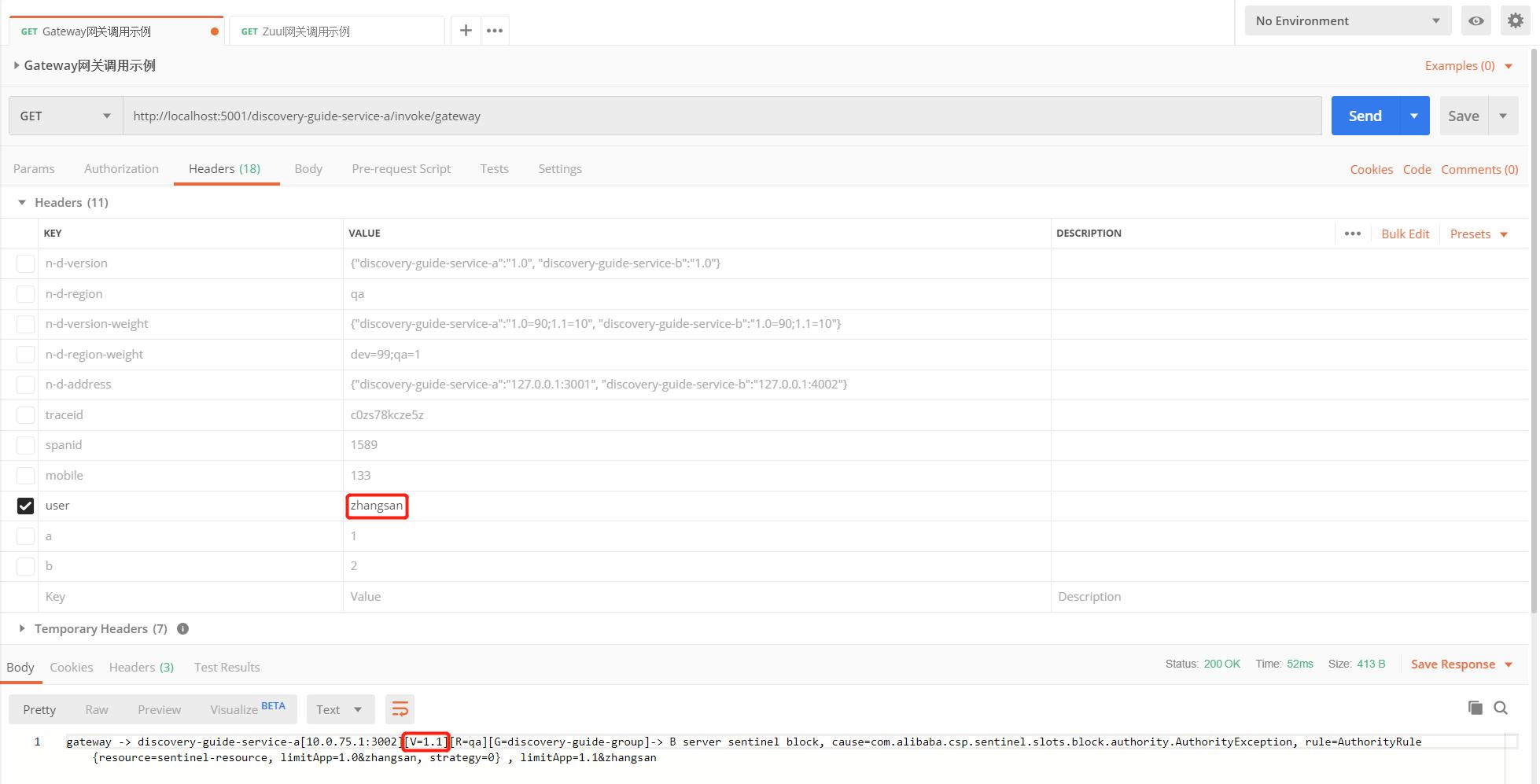The image size is (1540, 784).
Task: Click the Save button
Action: (x=1464, y=116)
